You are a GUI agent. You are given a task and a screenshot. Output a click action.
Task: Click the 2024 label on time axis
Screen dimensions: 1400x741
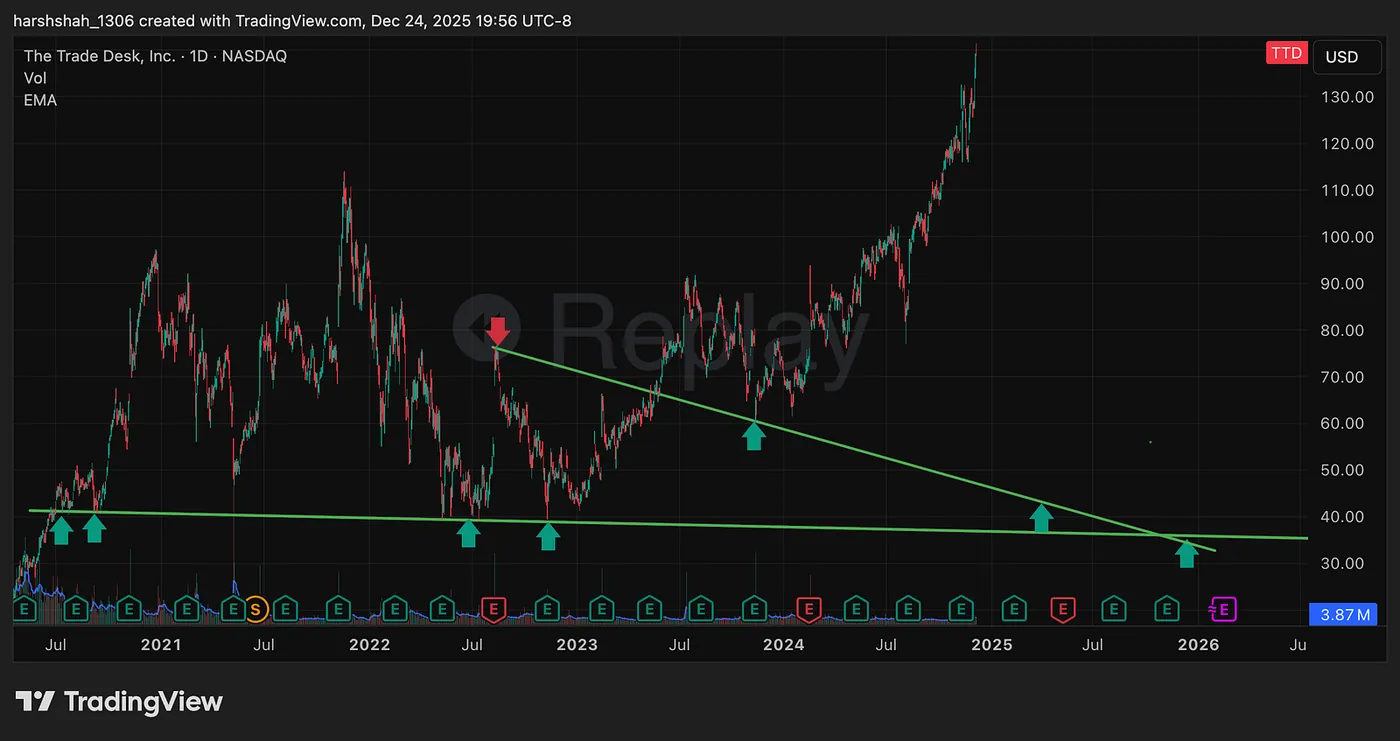tap(784, 645)
